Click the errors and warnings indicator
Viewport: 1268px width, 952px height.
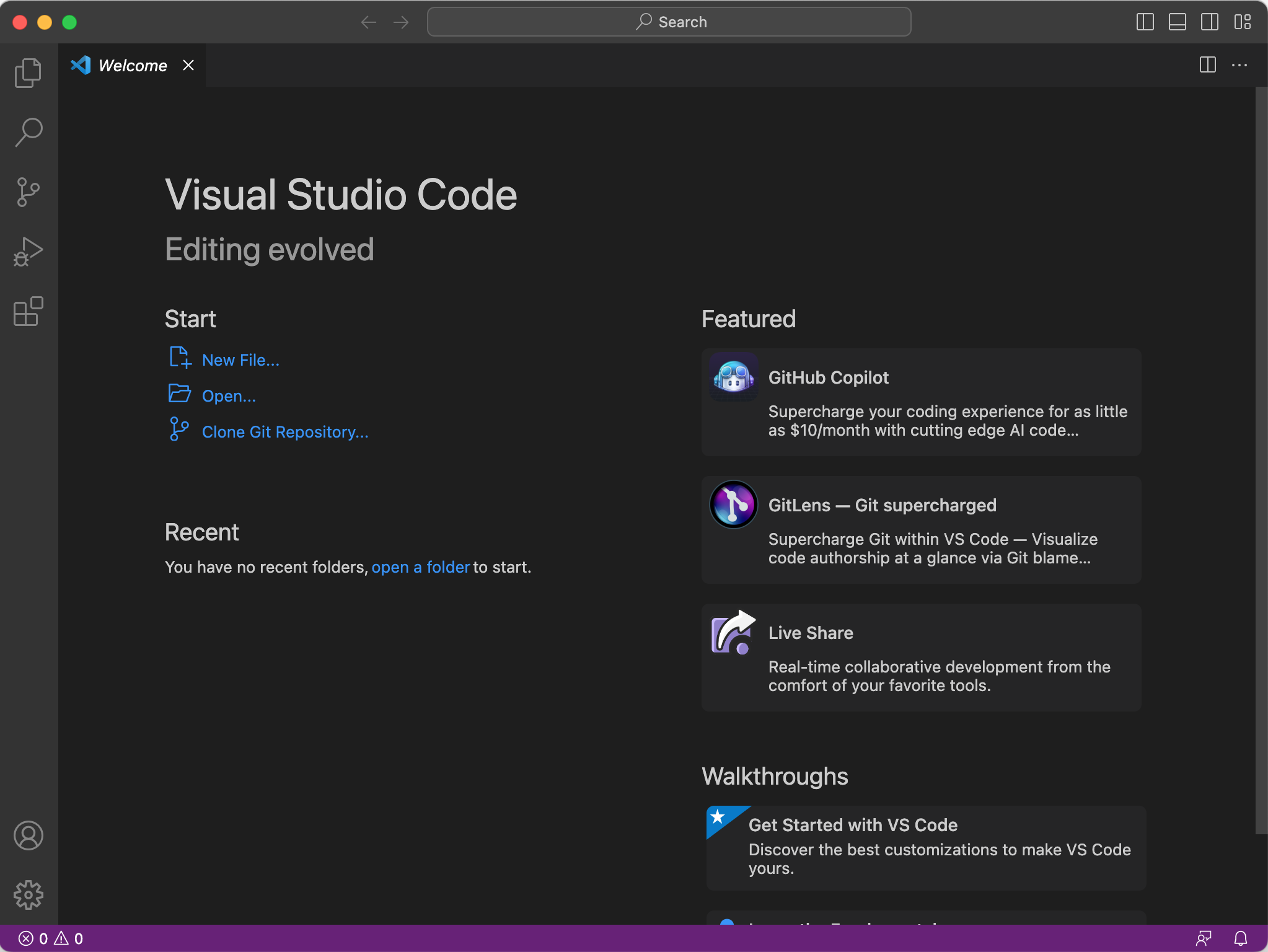coord(50,938)
